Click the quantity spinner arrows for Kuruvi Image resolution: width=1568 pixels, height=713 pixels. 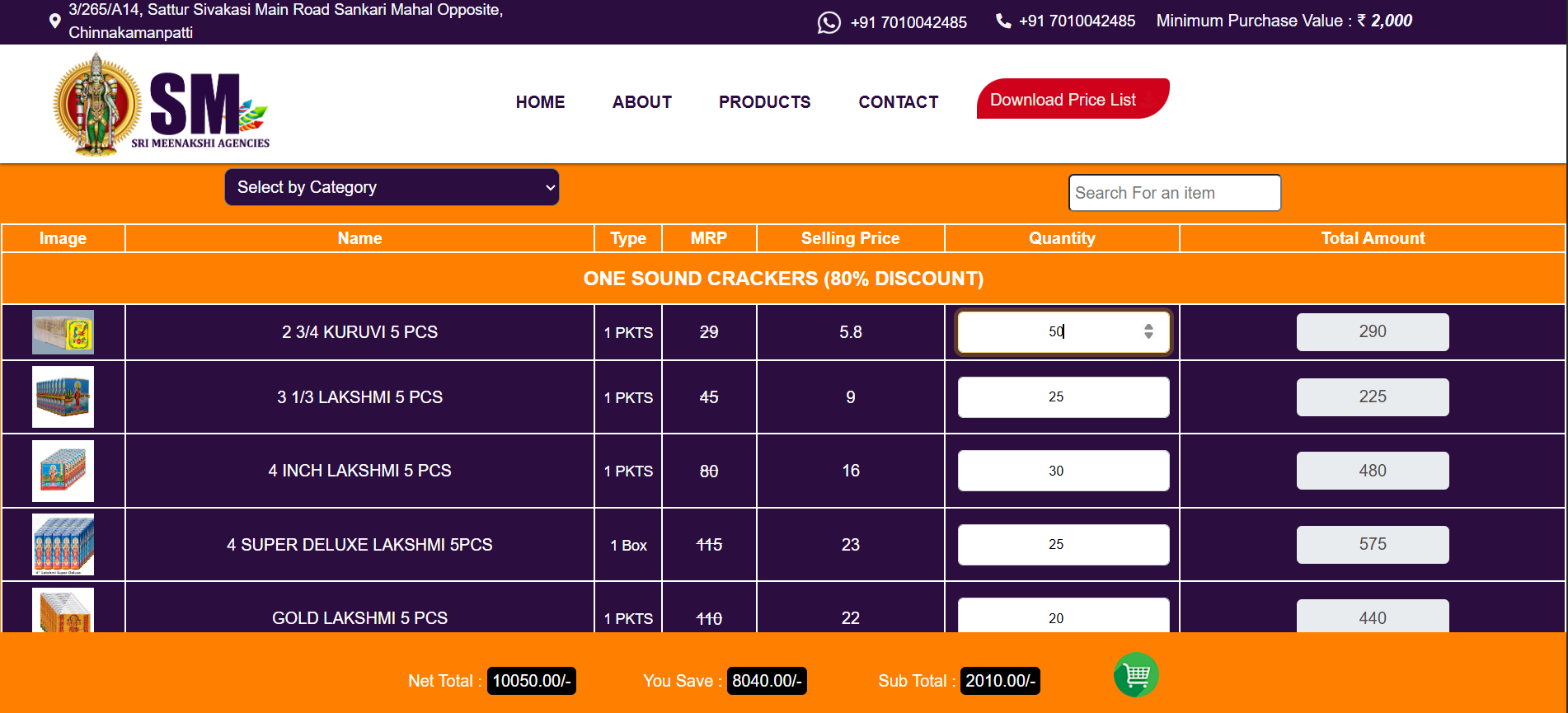point(1148,331)
